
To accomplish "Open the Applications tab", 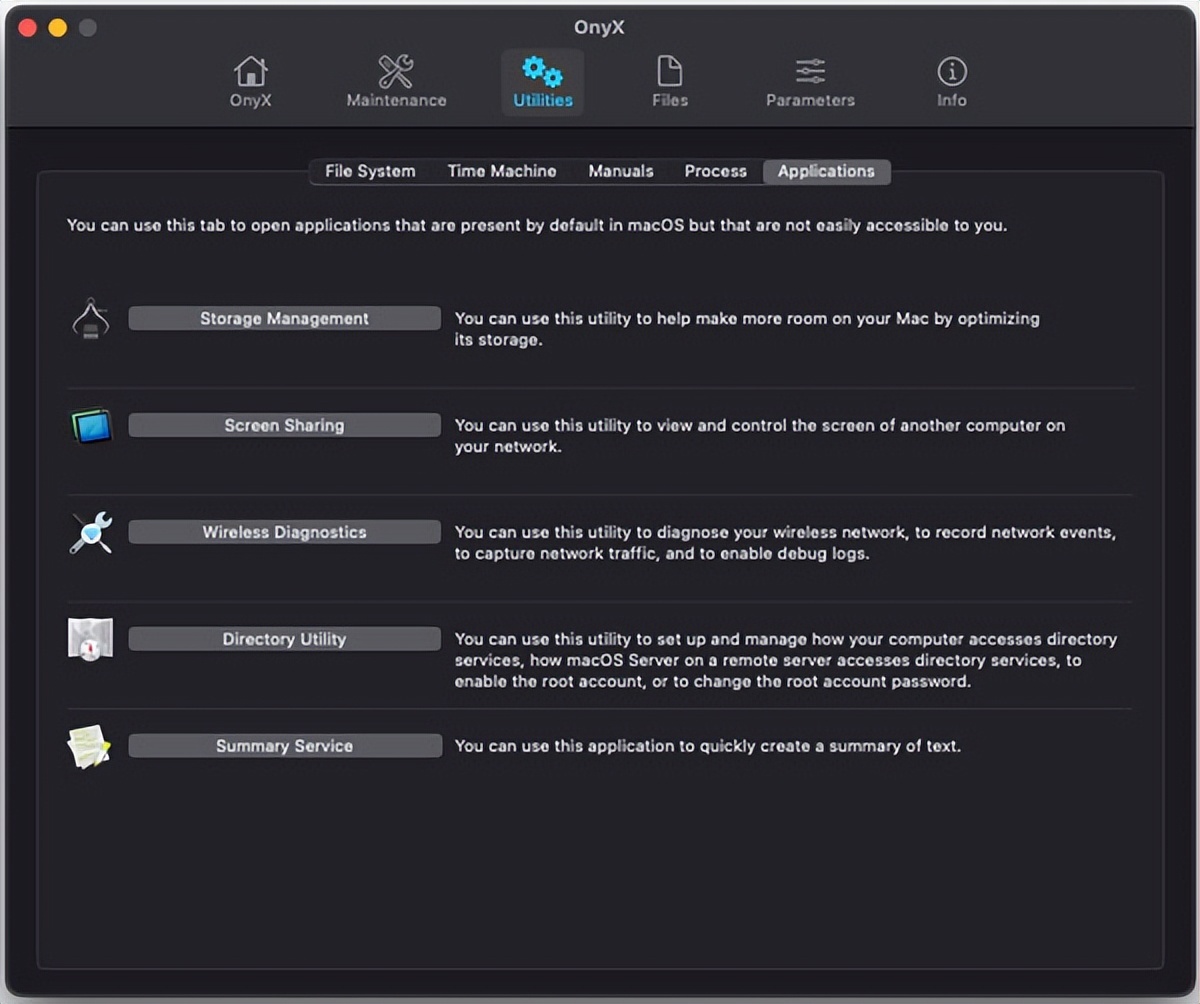I will point(826,171).
